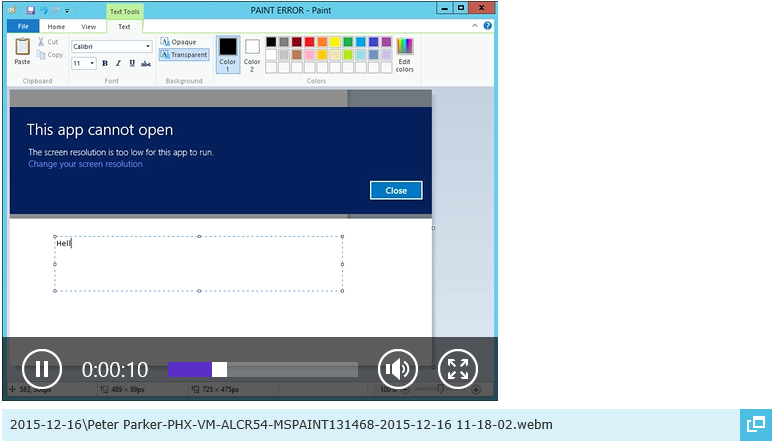Click the 'Change your screen resolution' link
This screenshot has height=442, width=774.
click(85, 164)
